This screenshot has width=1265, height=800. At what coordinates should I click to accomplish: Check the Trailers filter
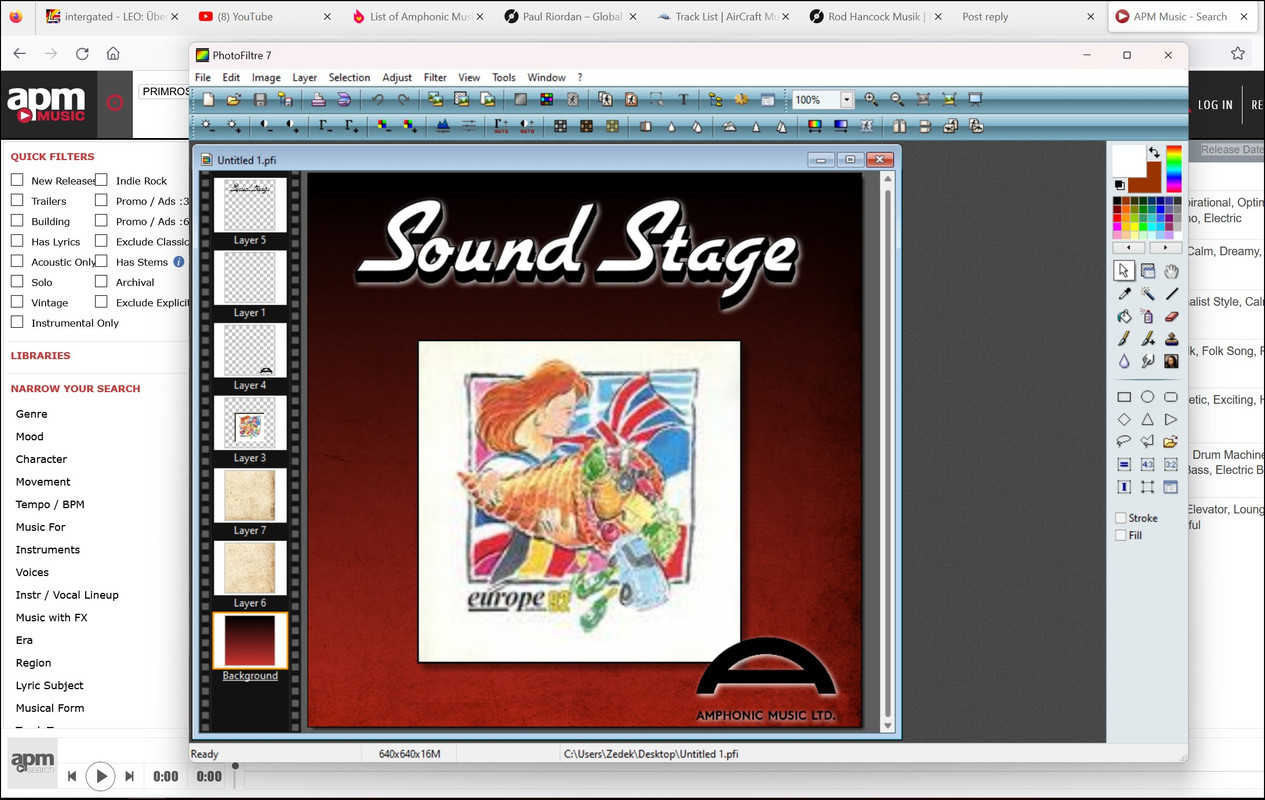[17, 200]
